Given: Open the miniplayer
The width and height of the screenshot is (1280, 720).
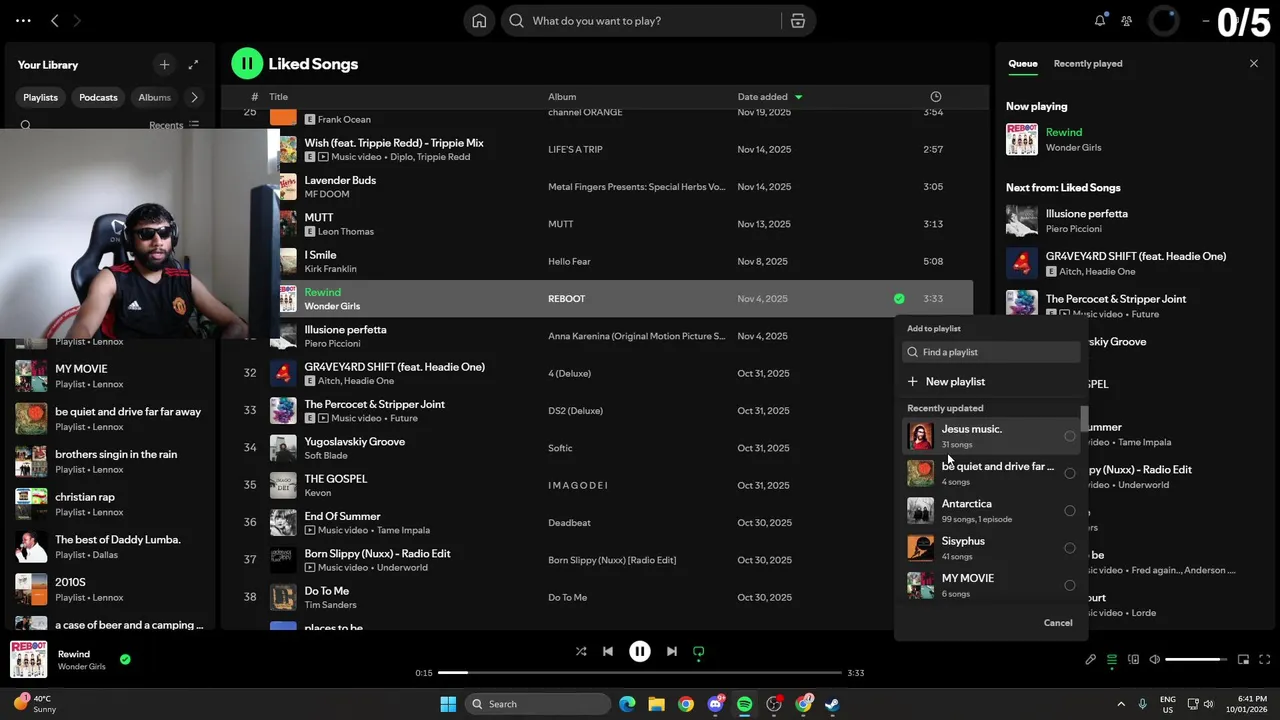Looking at the screenshot, I should tap(1244, 659).
